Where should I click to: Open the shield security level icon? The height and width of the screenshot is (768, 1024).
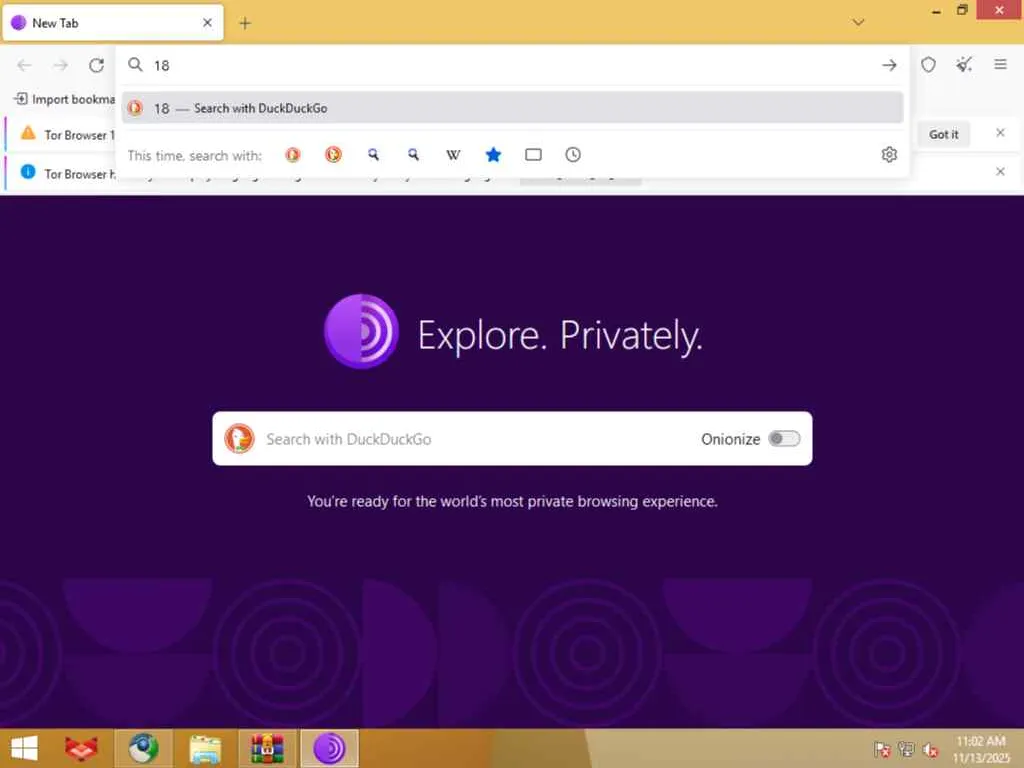click(x=928, y=65)
